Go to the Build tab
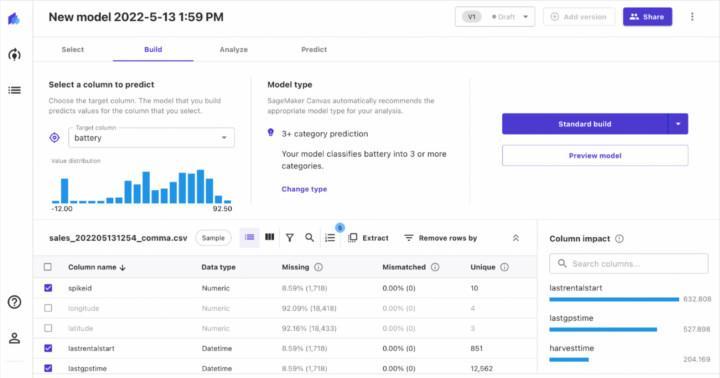The width and height of the screenshot is (720, 378). (153, 49)
